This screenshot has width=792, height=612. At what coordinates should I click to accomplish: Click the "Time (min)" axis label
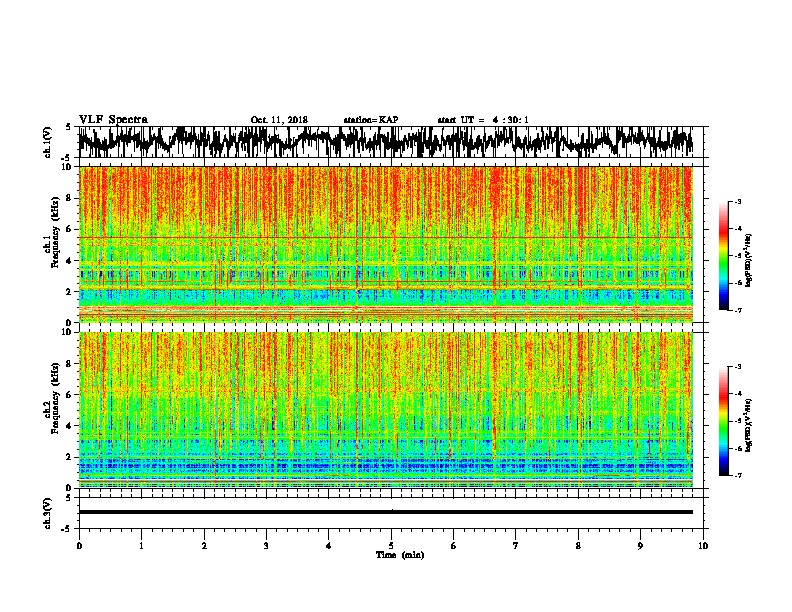pos(400,555)
